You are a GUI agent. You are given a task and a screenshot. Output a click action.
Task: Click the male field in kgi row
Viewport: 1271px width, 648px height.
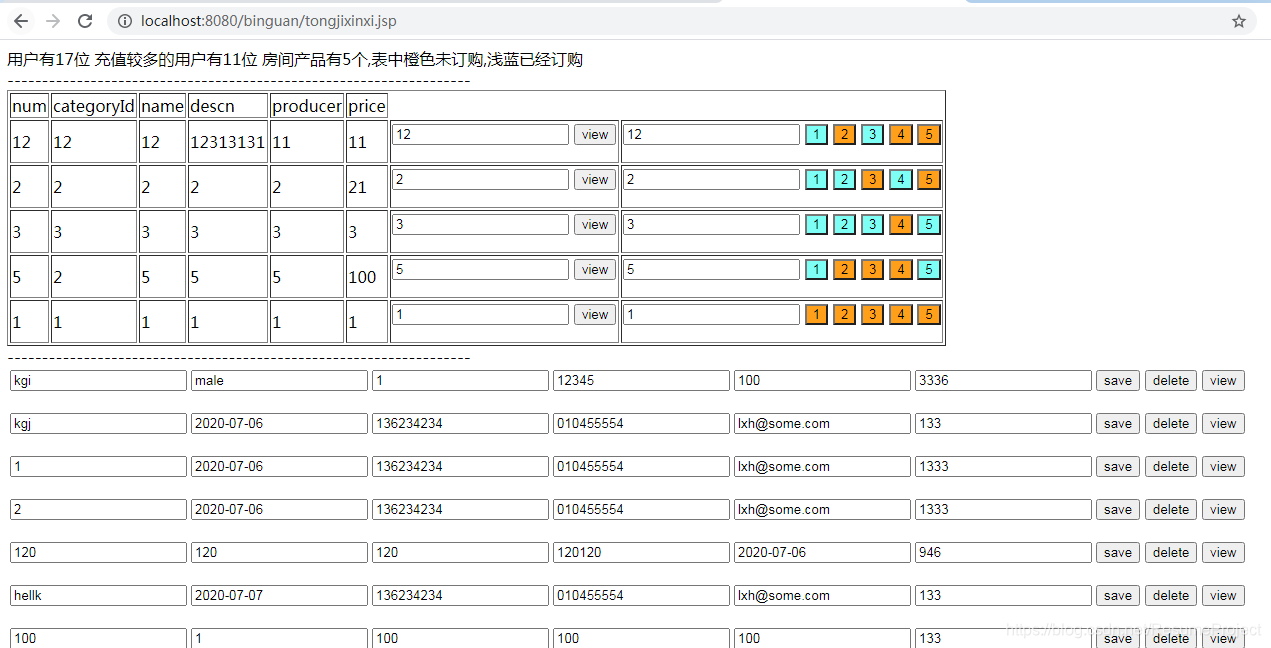click(279, 381)
